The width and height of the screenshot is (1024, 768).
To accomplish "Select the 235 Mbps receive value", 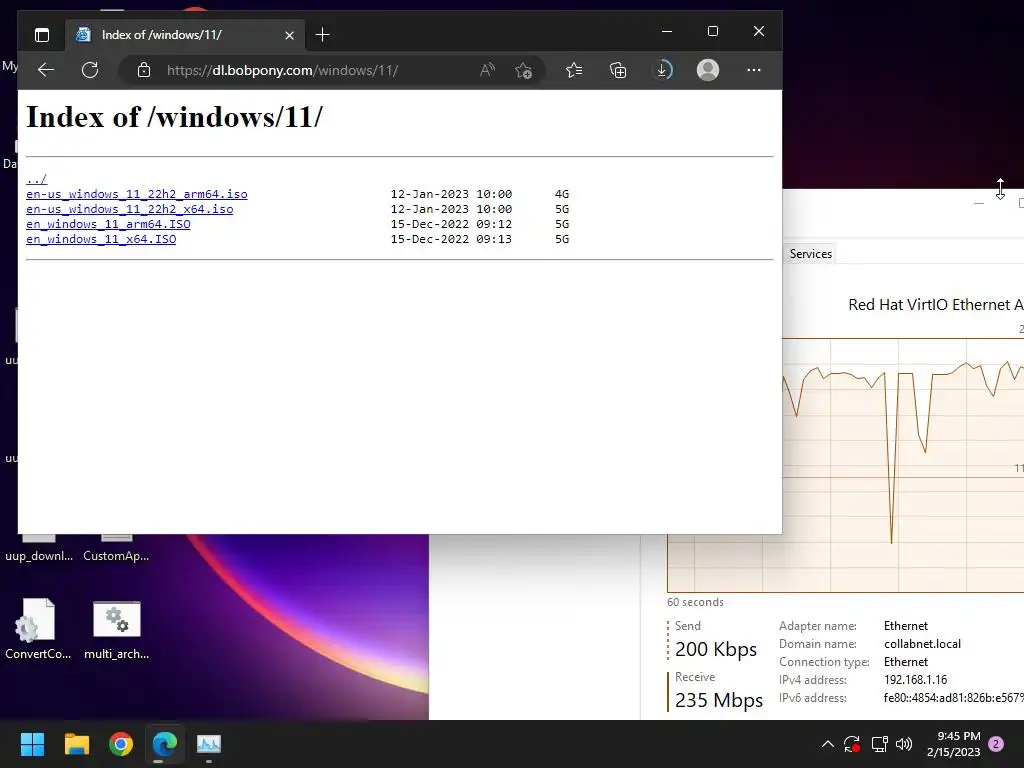I will point(719,700).
